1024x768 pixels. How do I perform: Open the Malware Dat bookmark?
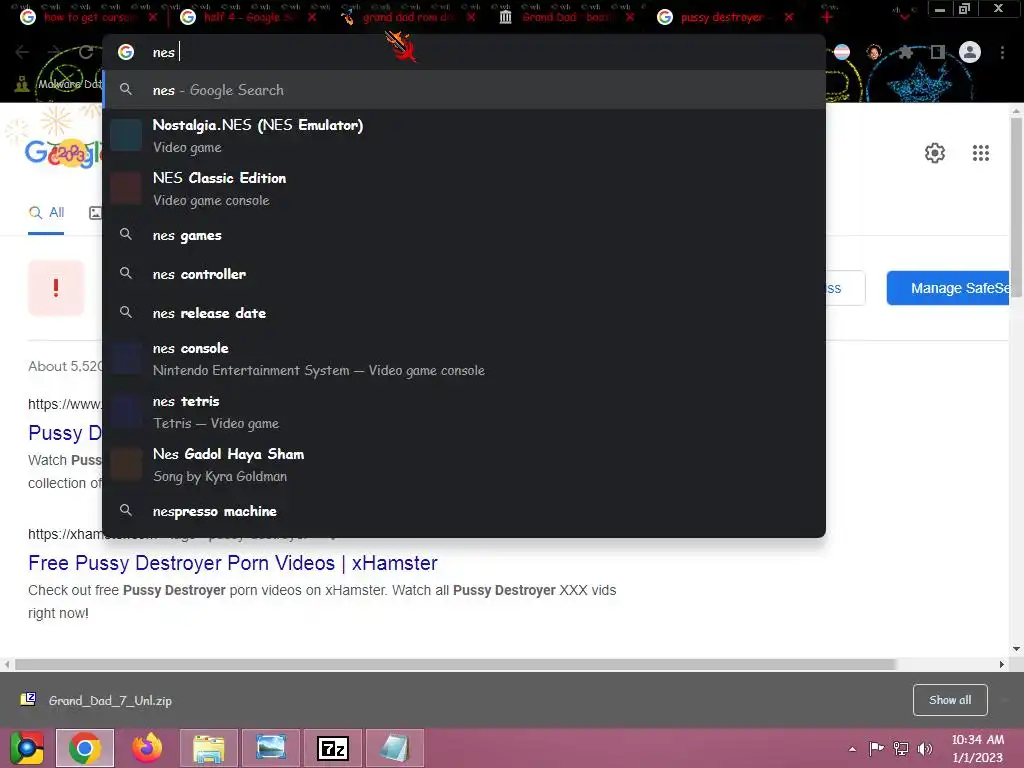click(x=59, y=84)
